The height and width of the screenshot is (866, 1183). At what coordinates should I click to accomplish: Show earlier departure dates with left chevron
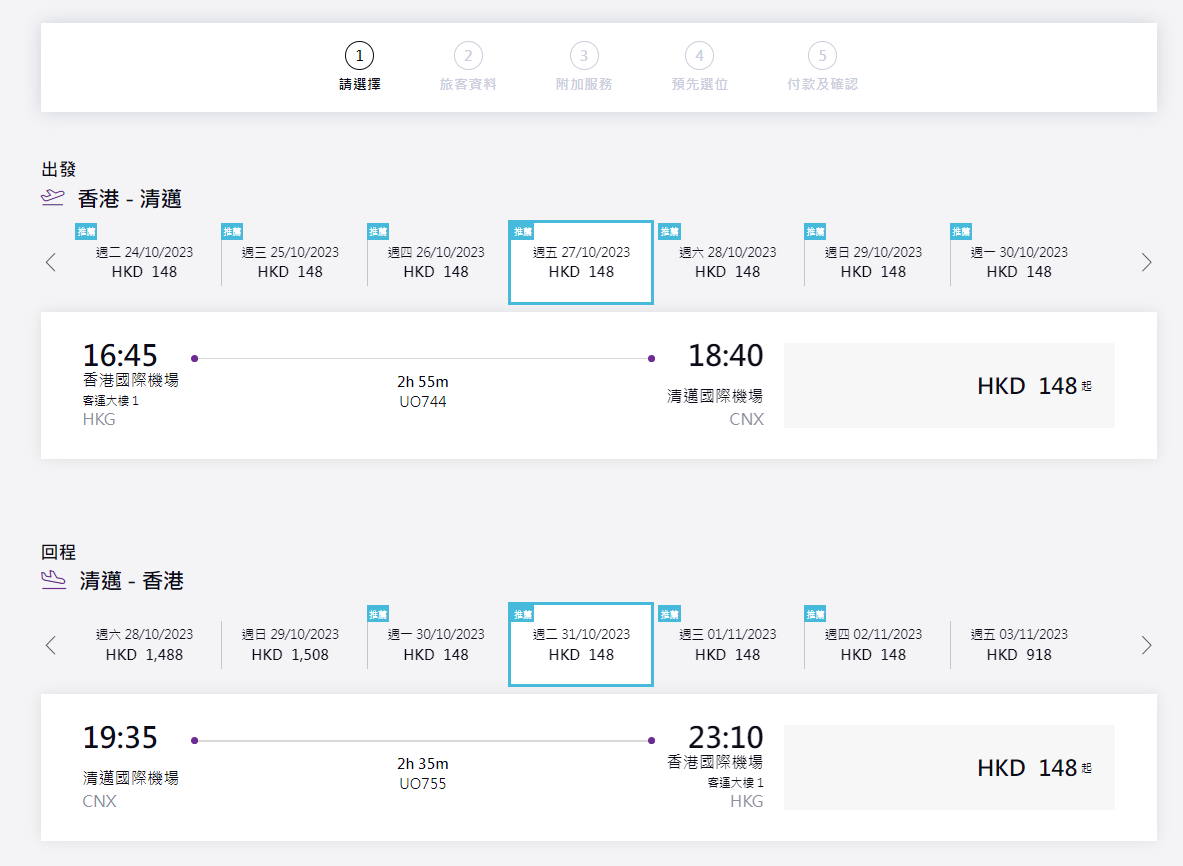51,262
